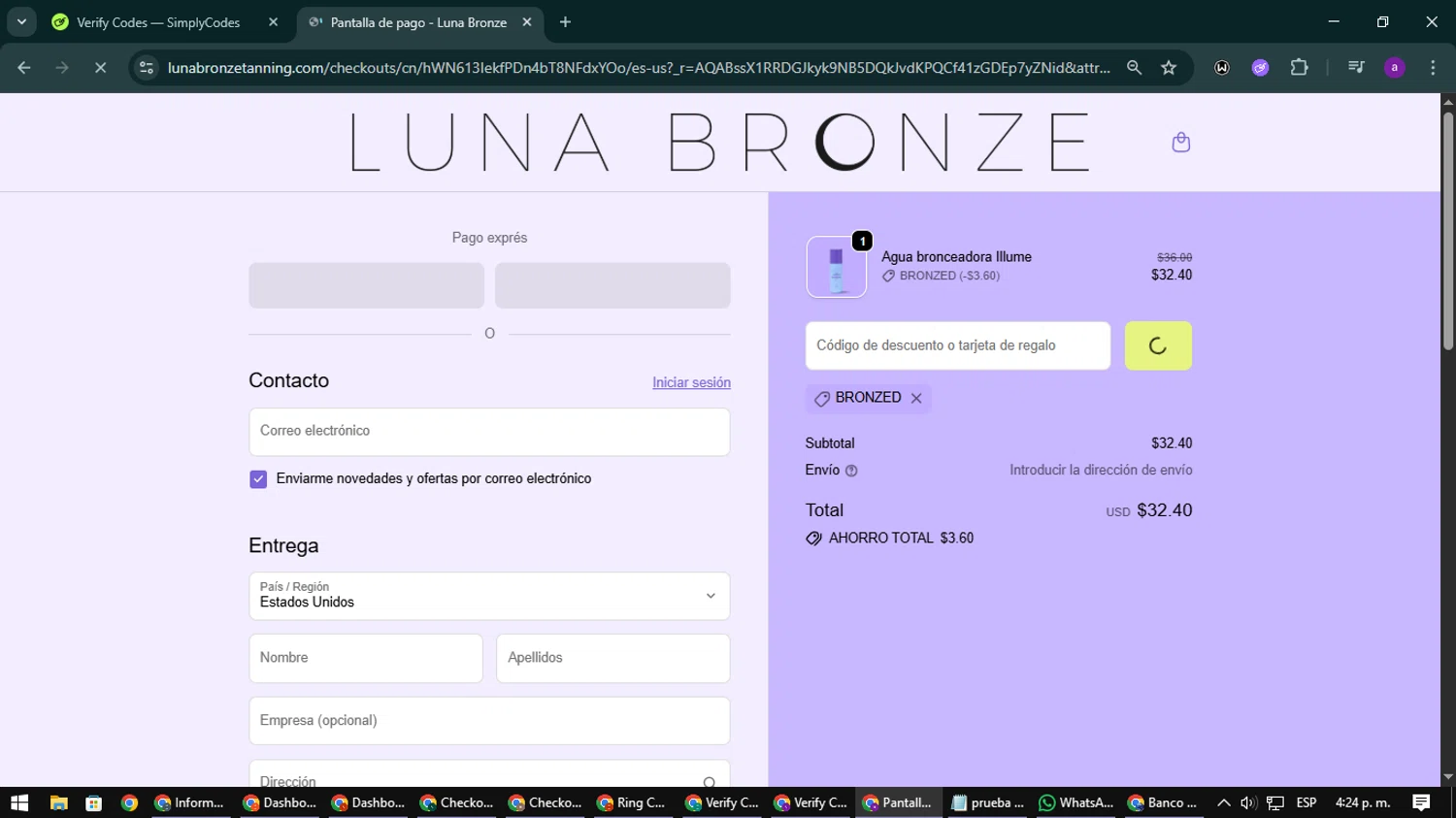Click the first express payment button
This screenshot has height=818, width=1456.
[366, 285]
